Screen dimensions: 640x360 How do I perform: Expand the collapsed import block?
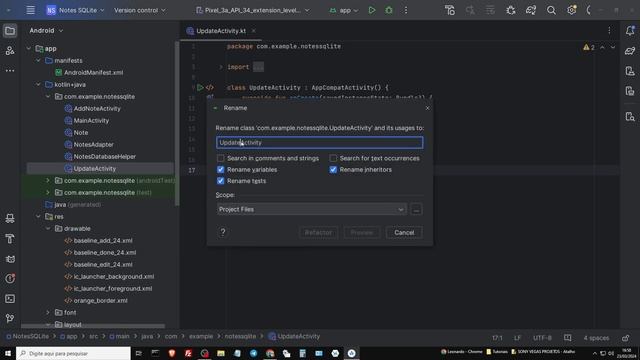pos(221,67)
